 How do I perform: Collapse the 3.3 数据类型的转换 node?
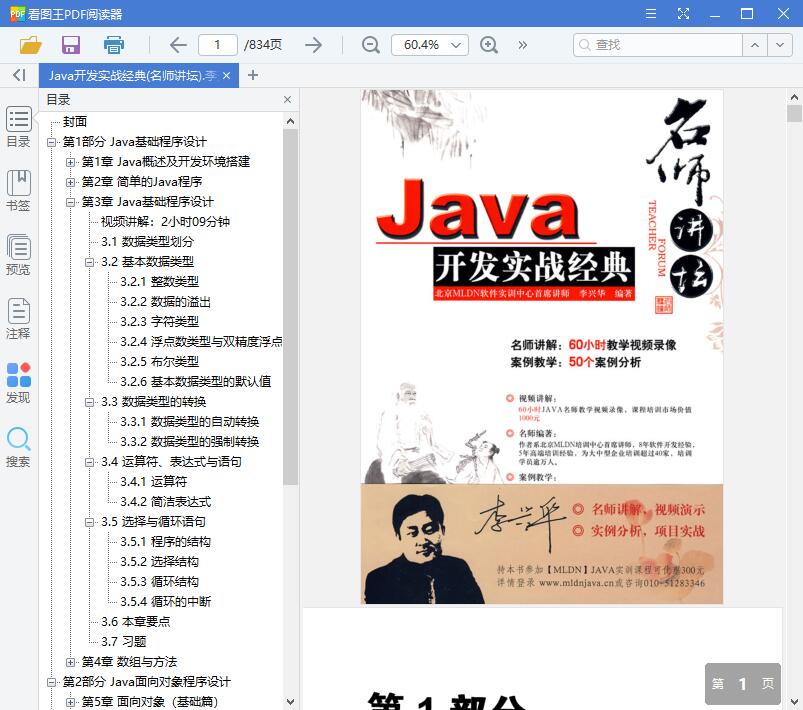(x=89, y=402)
